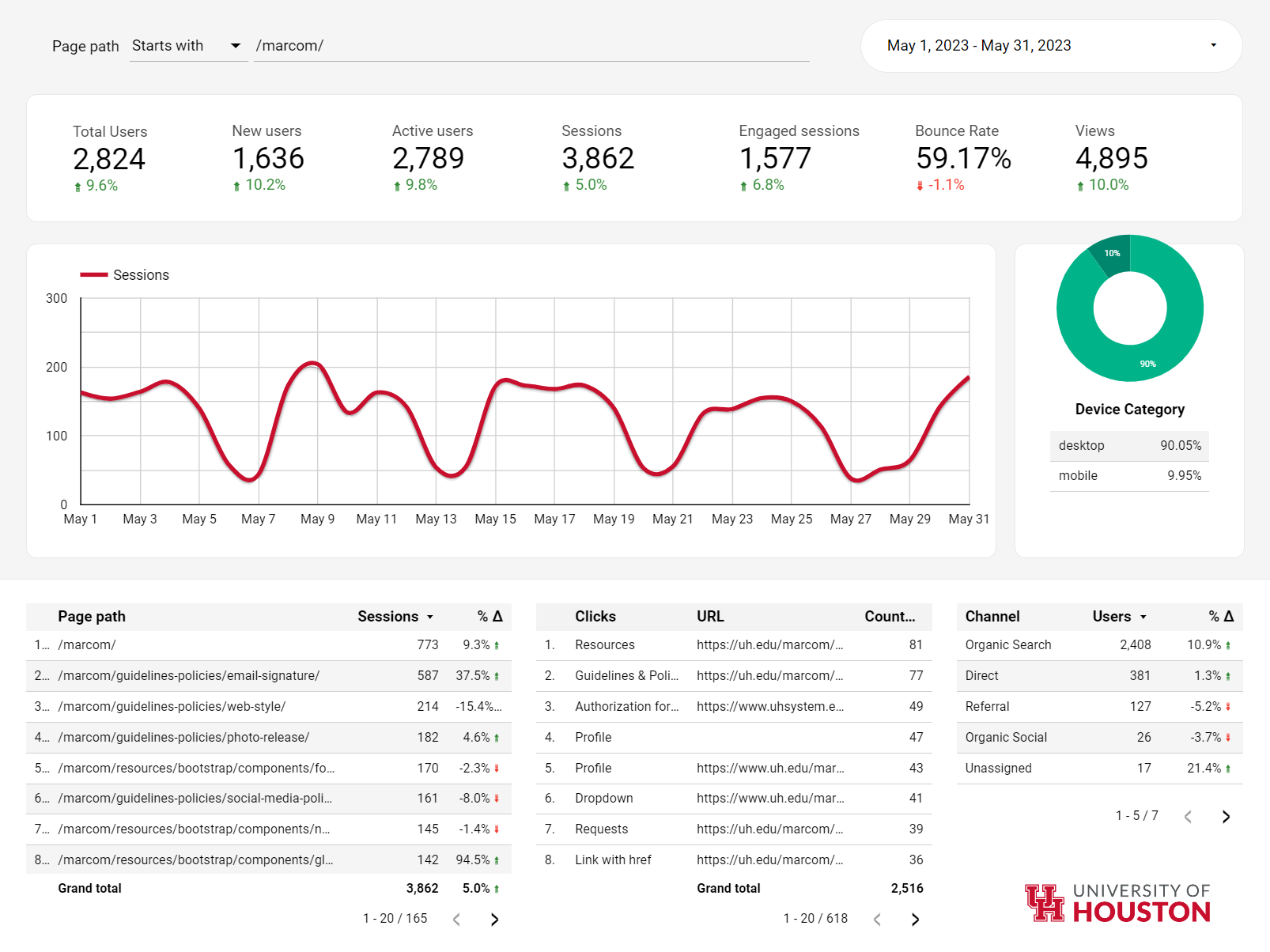
Task: Click the Grand total 2,516 in Clicks table
Action: tap(907, 889)
